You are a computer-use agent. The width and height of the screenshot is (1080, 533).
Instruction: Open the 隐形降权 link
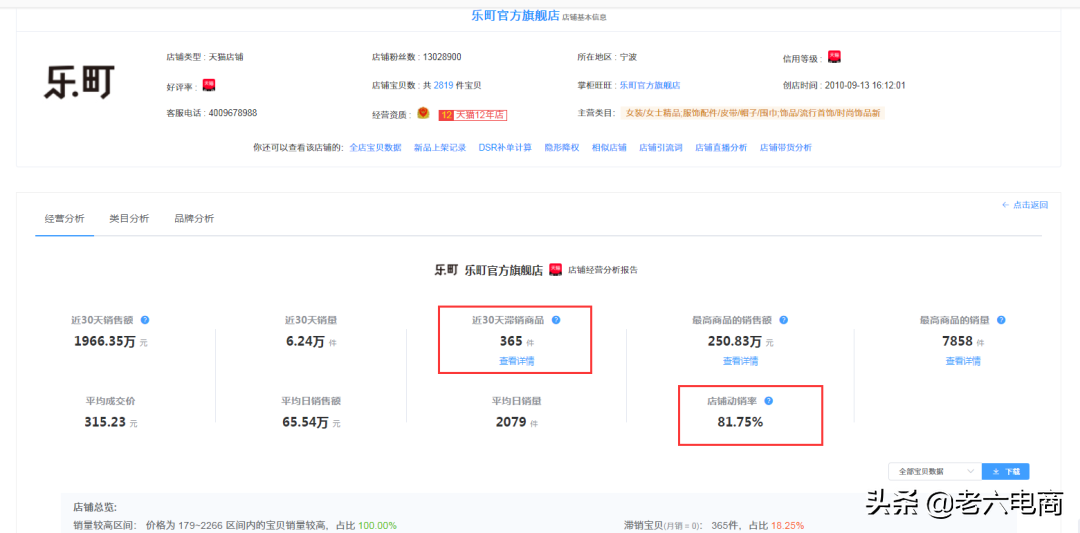click(x=562, y=147)
